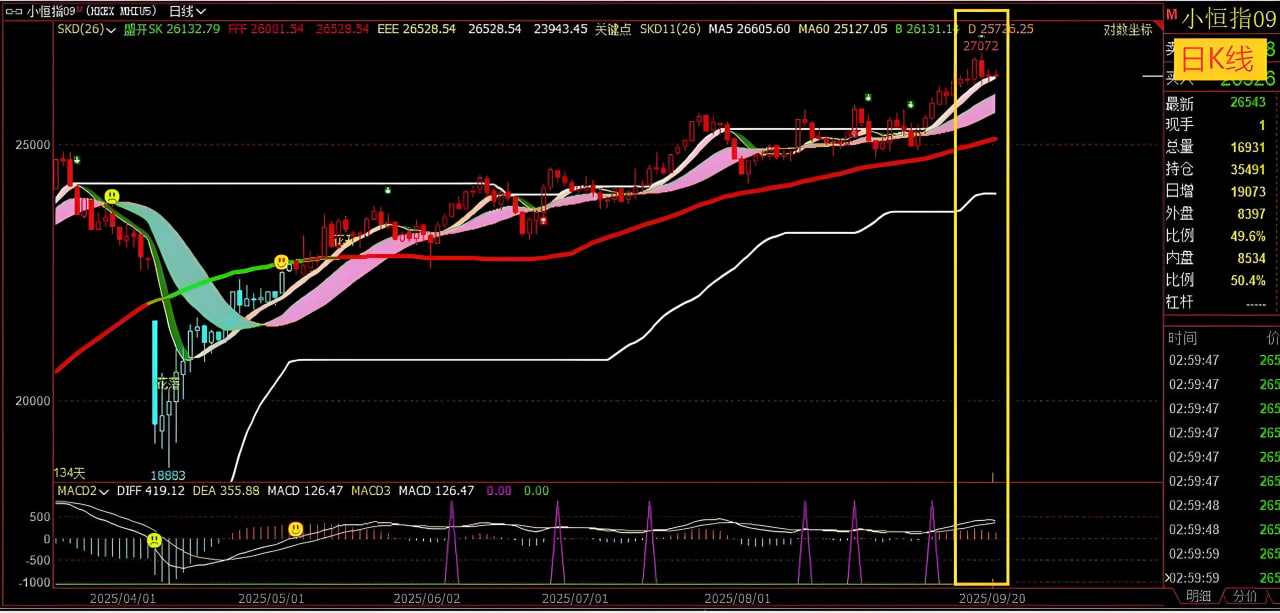Image resolution: width=1280 pixels, height=613 pixels.
Task: Switch to the 分价 tab
Action: [1244, 596]
